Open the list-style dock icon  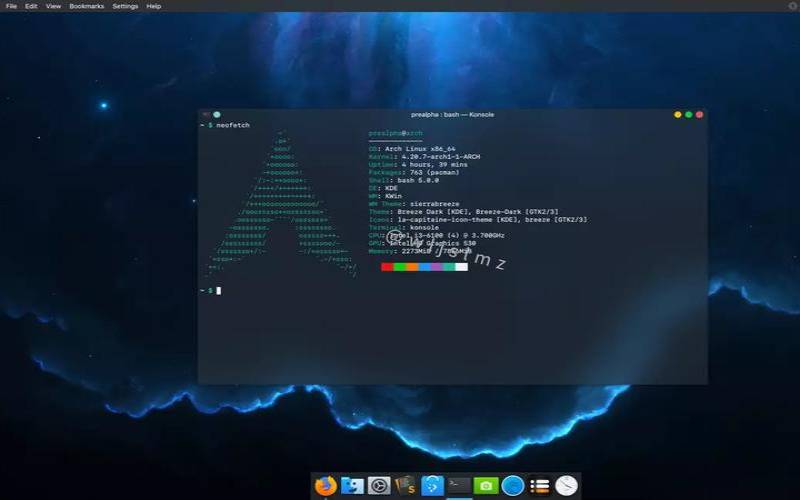pos(539,485)
